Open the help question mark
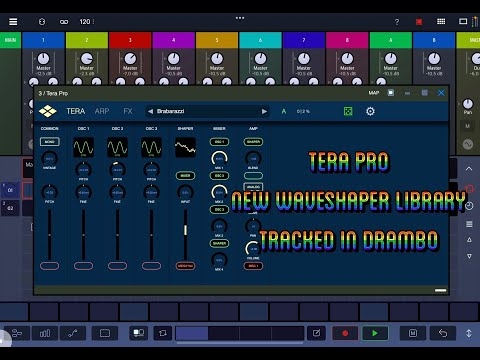 pyautogui.click(x=397, y=22)
